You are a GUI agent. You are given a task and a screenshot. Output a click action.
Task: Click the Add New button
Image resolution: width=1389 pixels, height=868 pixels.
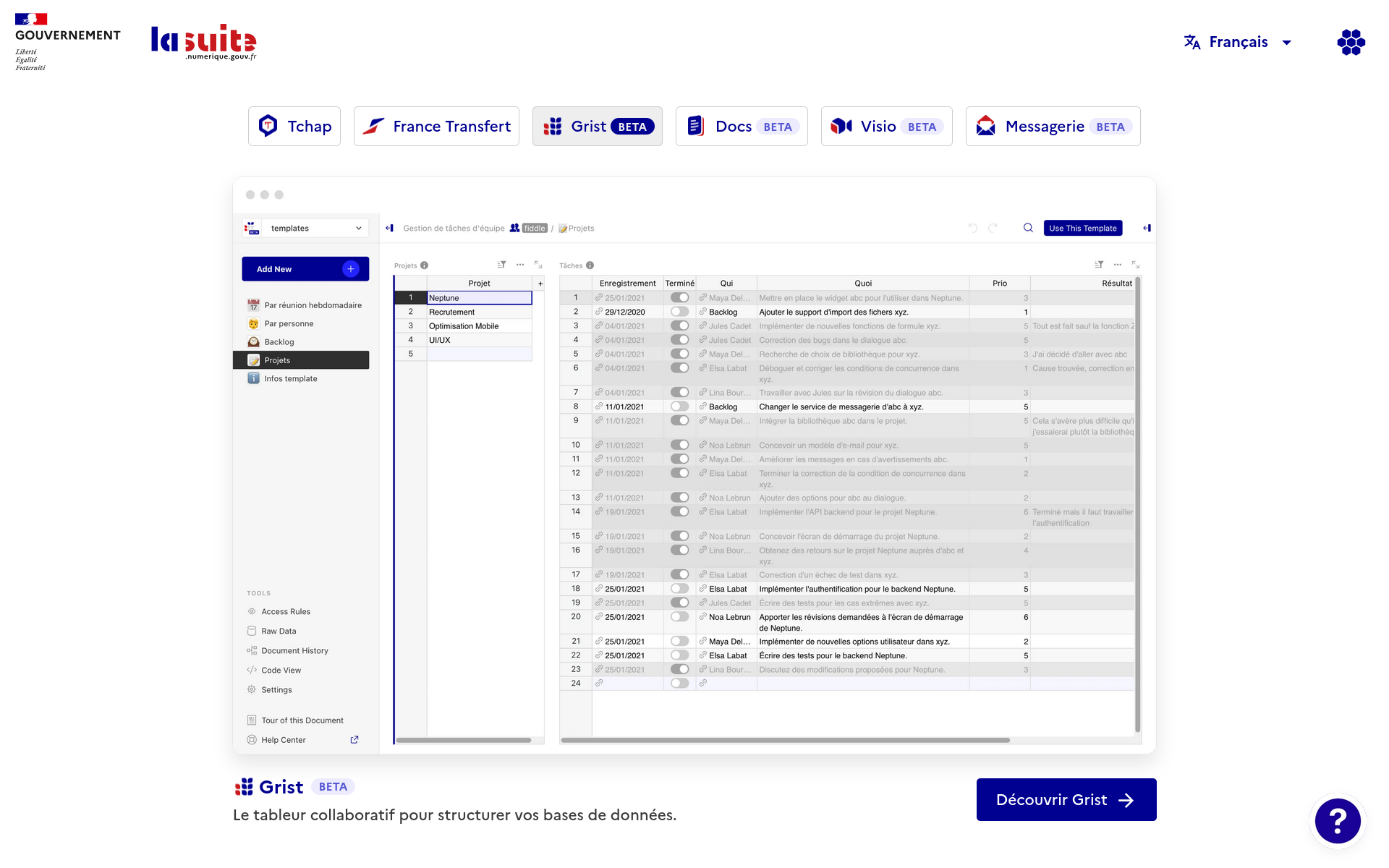pos(305,269)
